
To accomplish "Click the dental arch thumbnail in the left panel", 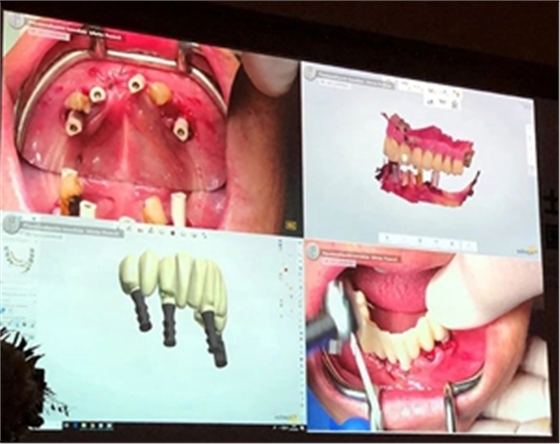I will 20,259.
